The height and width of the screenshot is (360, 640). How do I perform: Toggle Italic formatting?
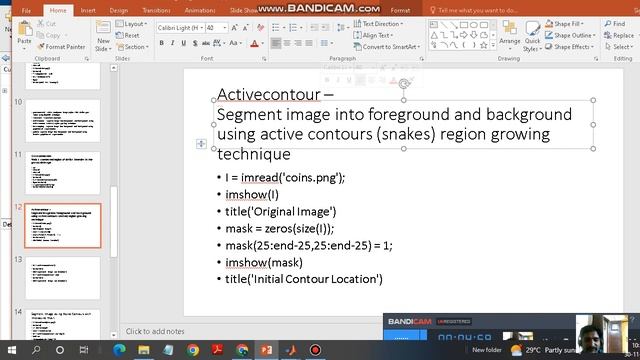click(x=173, y=43)
